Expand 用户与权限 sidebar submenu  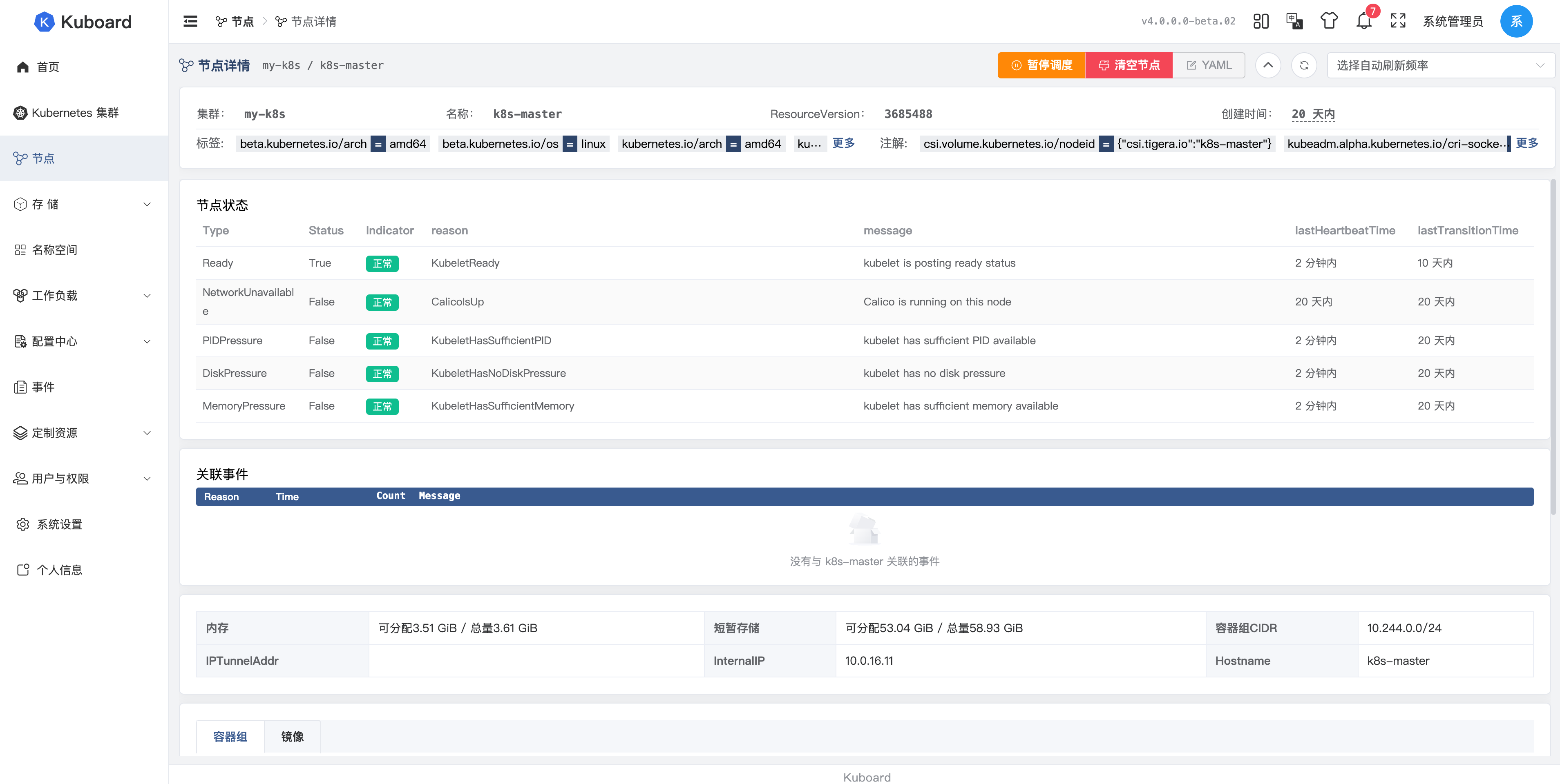(x=84, y=478)
